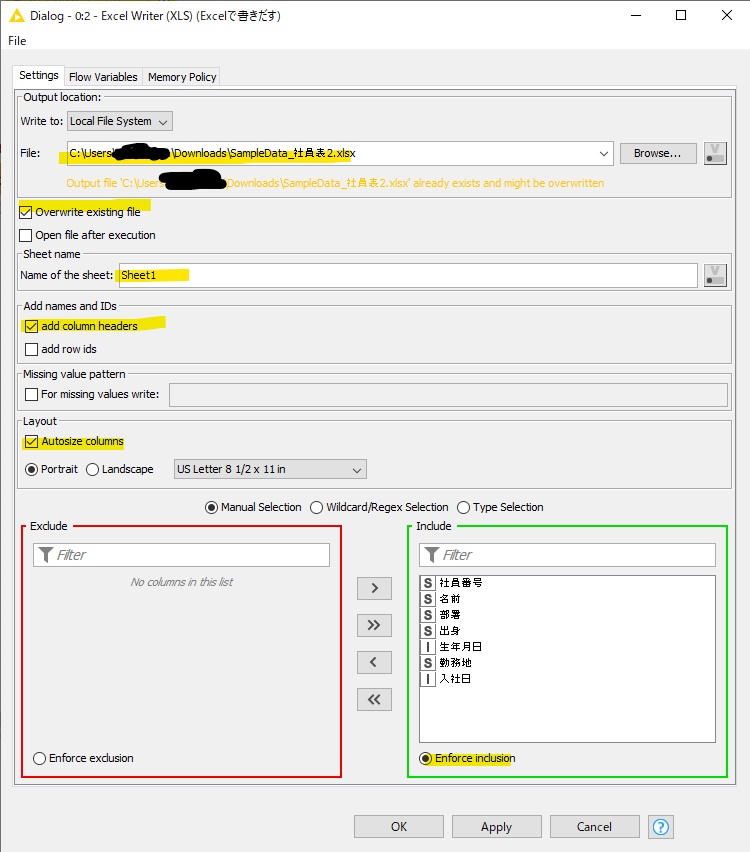Enable add row ids checkbox

(32, 349)
